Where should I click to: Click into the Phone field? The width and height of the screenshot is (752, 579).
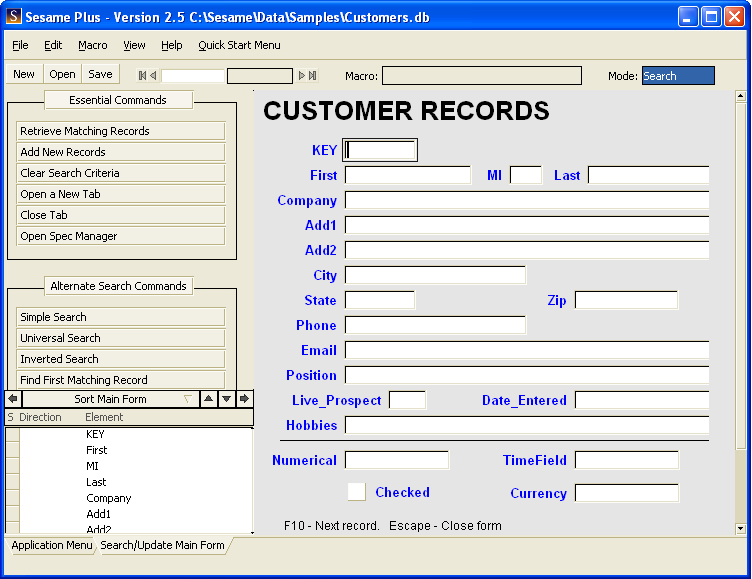click(x=435, y=325)
